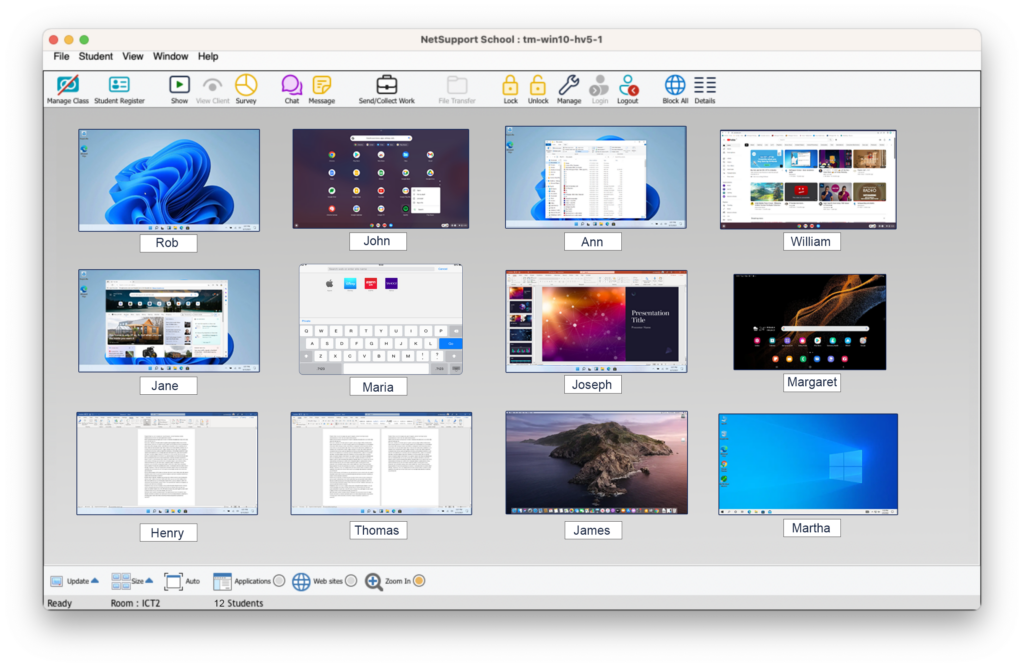
Task: Click the Student Register icon
Action: pos(119,86)
